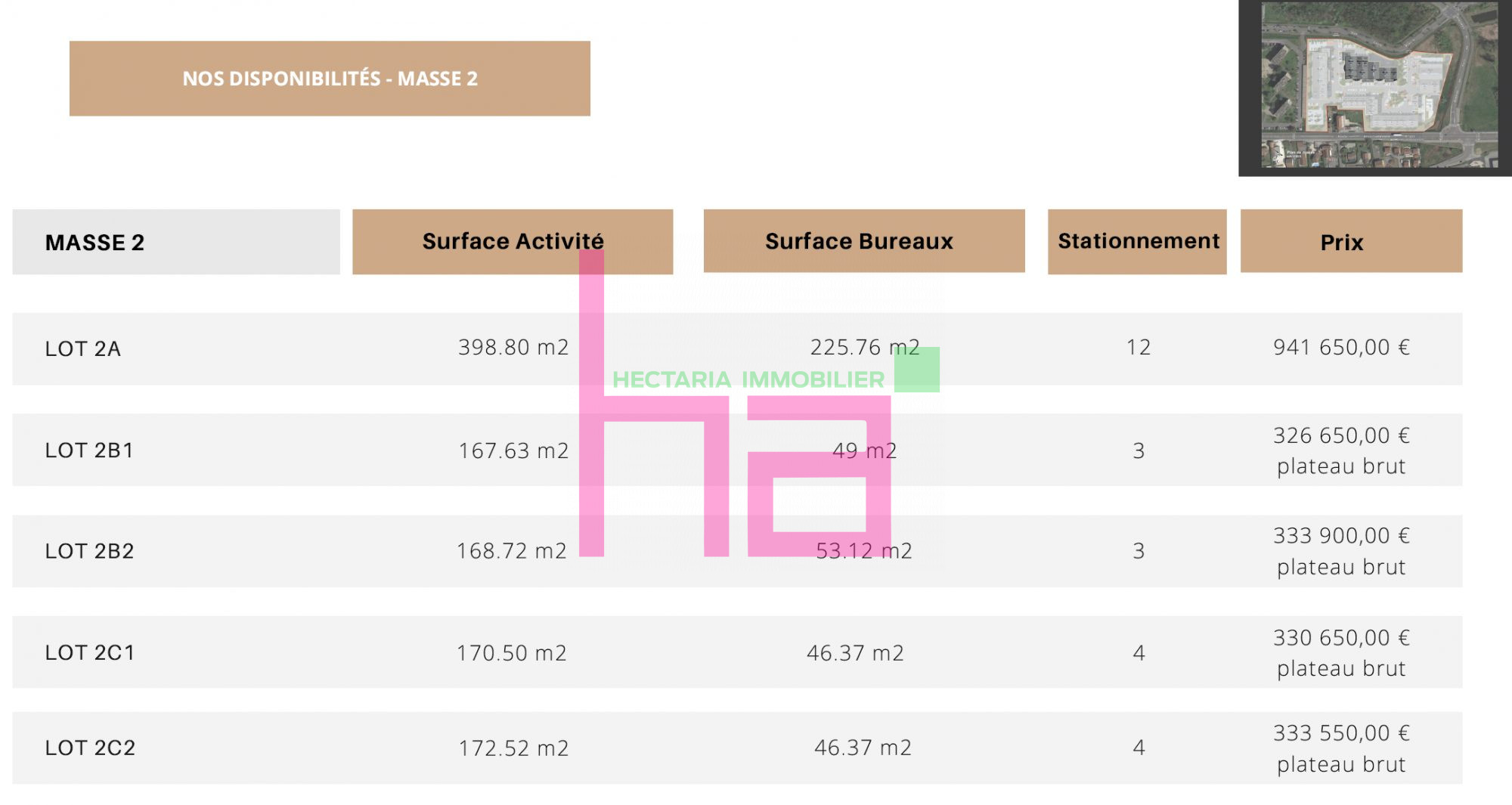This screenshot has height=805, width=1512.
Task: Click the 941 650,00 € price
Action: 1341,347
